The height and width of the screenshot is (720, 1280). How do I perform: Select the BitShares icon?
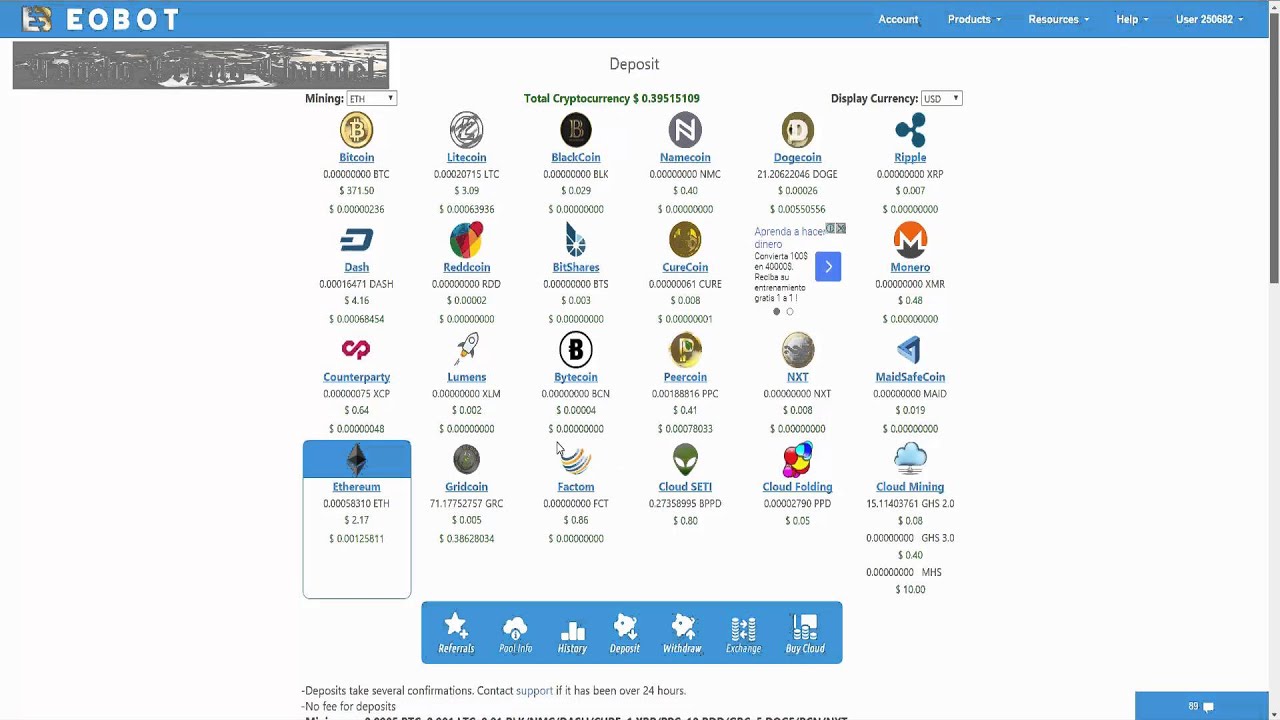pyautogui.click(x=576, y=240)
